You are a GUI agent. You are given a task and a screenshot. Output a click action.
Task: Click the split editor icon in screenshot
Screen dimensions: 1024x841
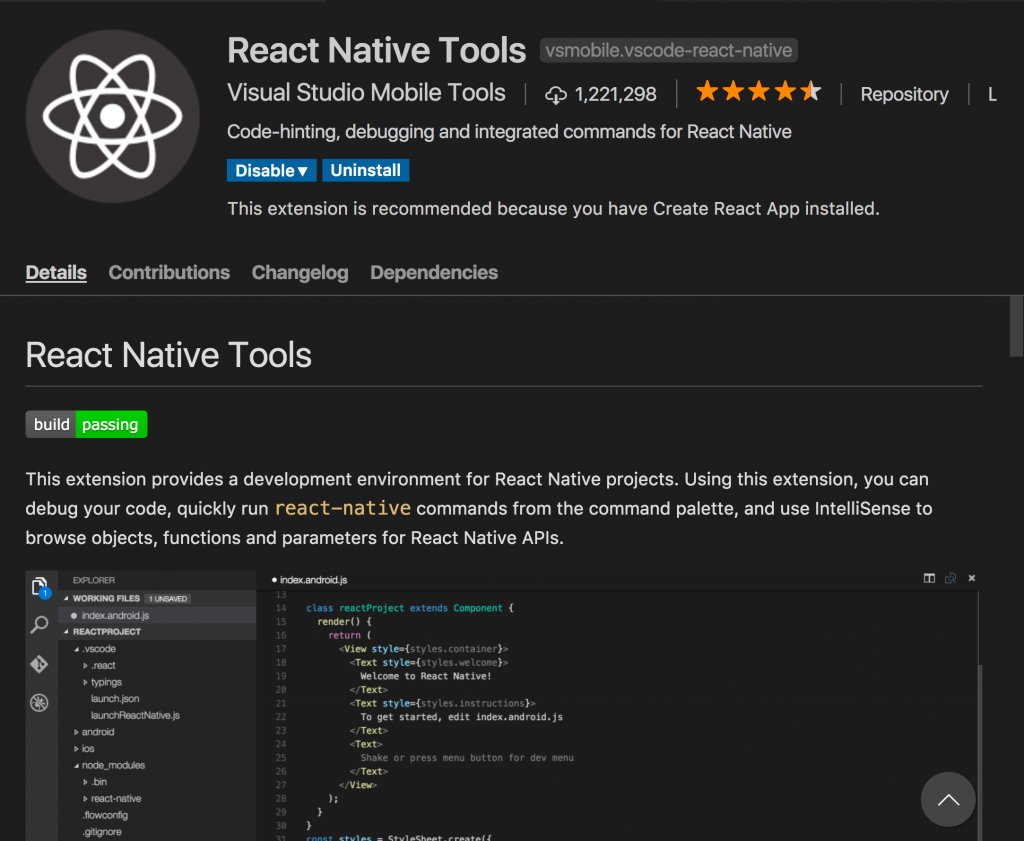click(x=929, y=579)
